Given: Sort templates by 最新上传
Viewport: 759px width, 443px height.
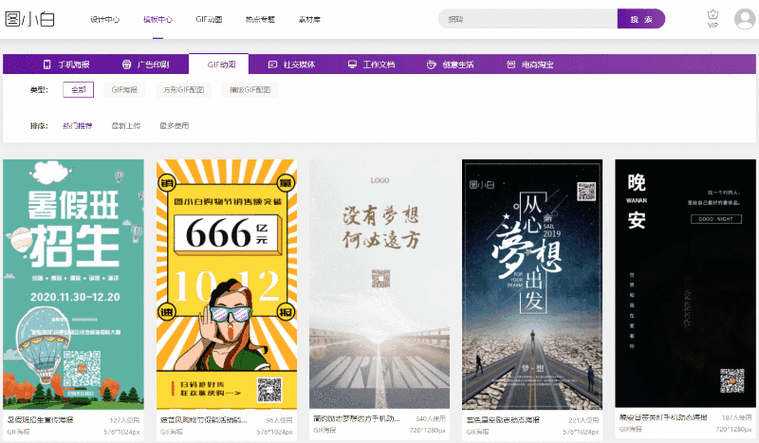Looking at the screenshot, I should (125, 126).
